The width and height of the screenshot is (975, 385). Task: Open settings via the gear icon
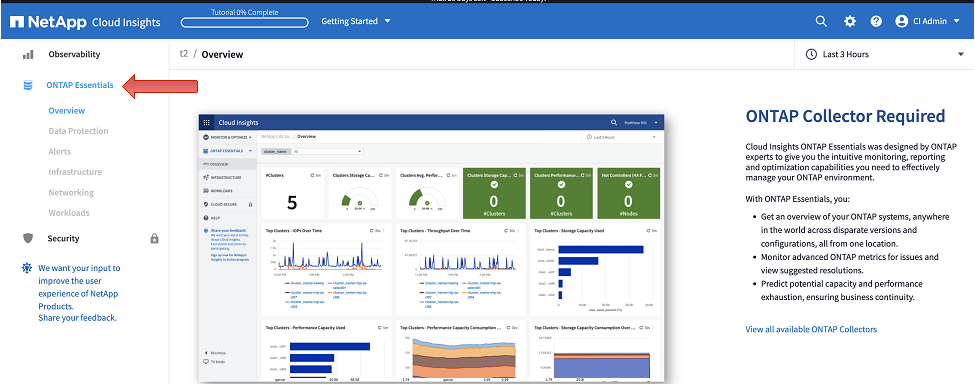pyautogui.click(x=849, y=21)
